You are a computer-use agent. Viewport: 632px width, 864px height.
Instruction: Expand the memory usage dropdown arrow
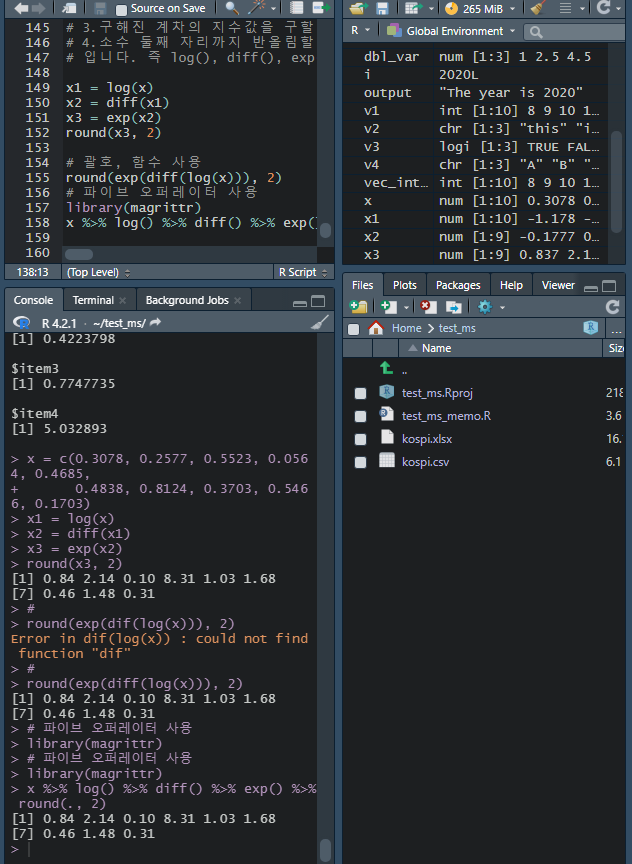pos(512,9)
